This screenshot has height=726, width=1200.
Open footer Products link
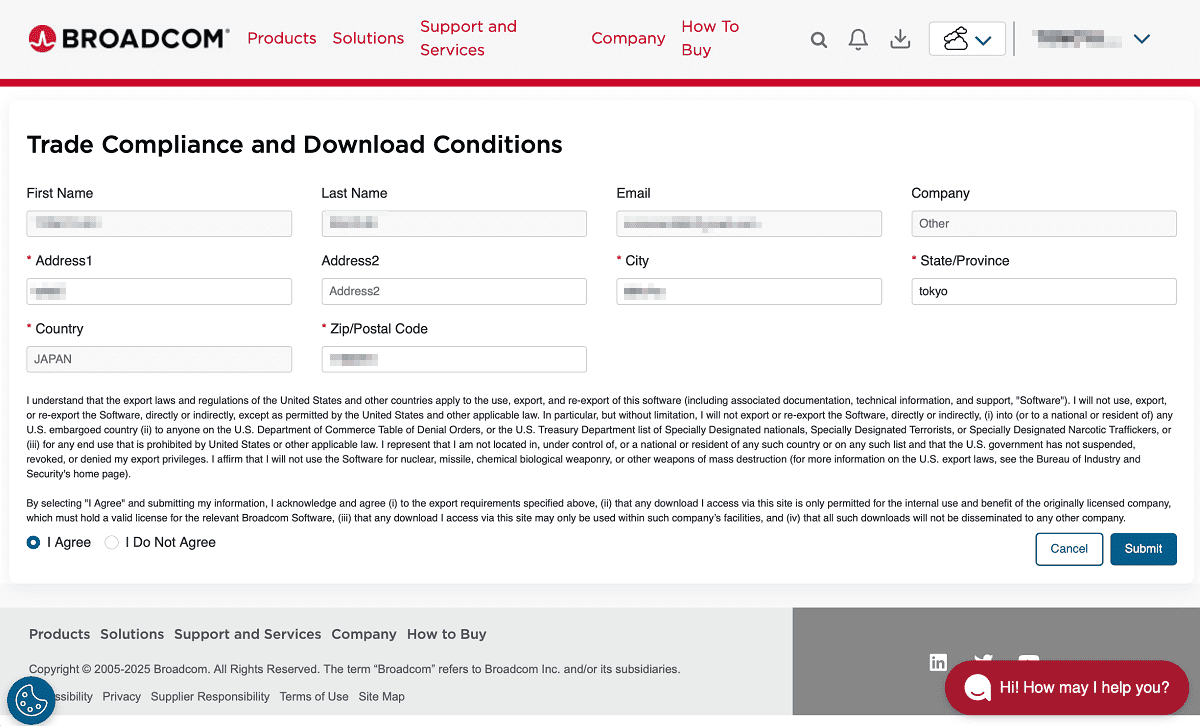click(59, 634)
